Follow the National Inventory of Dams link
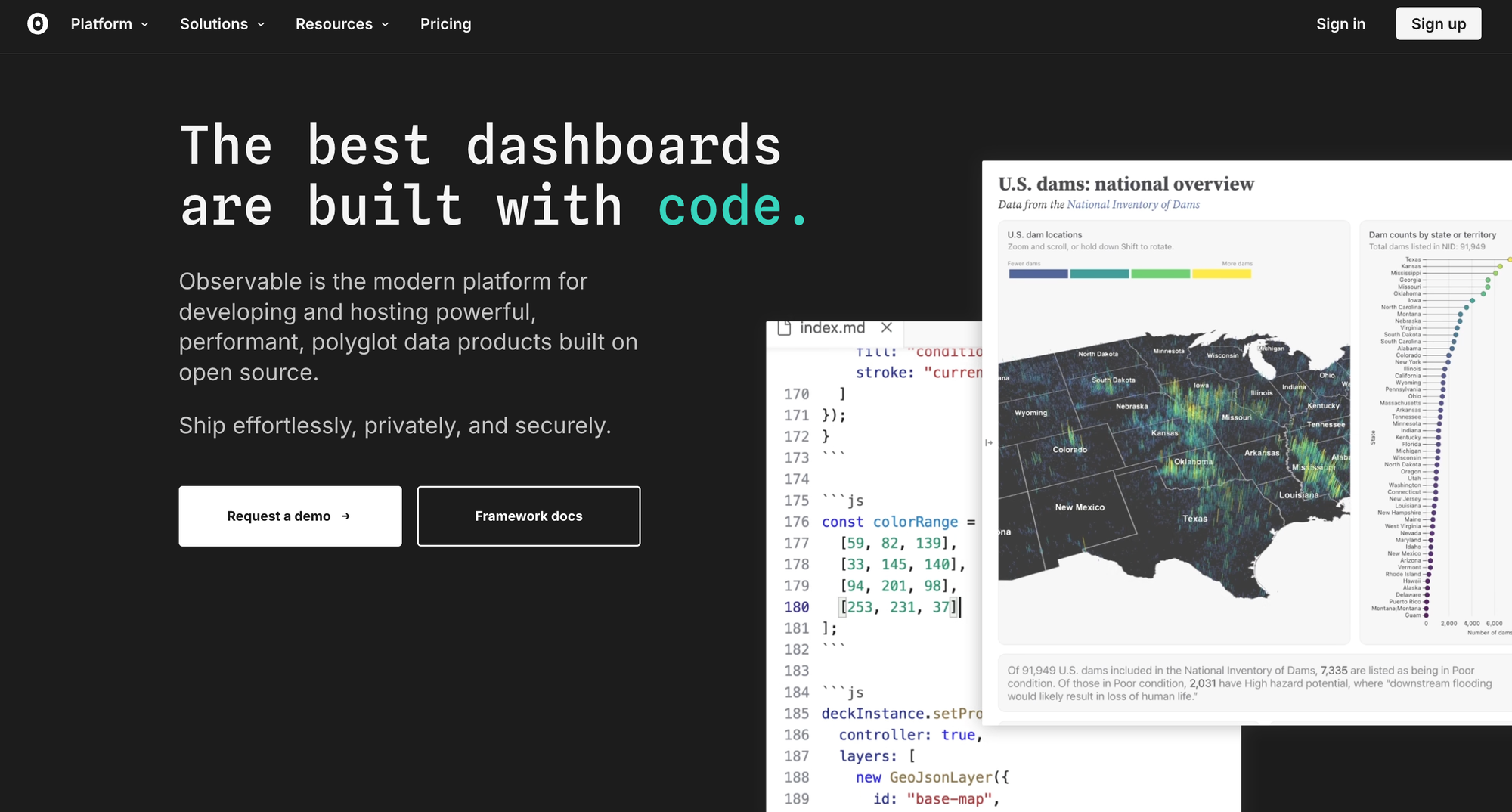Image resolution: width=1512 pixels, height=812 pixels. 1132,205
